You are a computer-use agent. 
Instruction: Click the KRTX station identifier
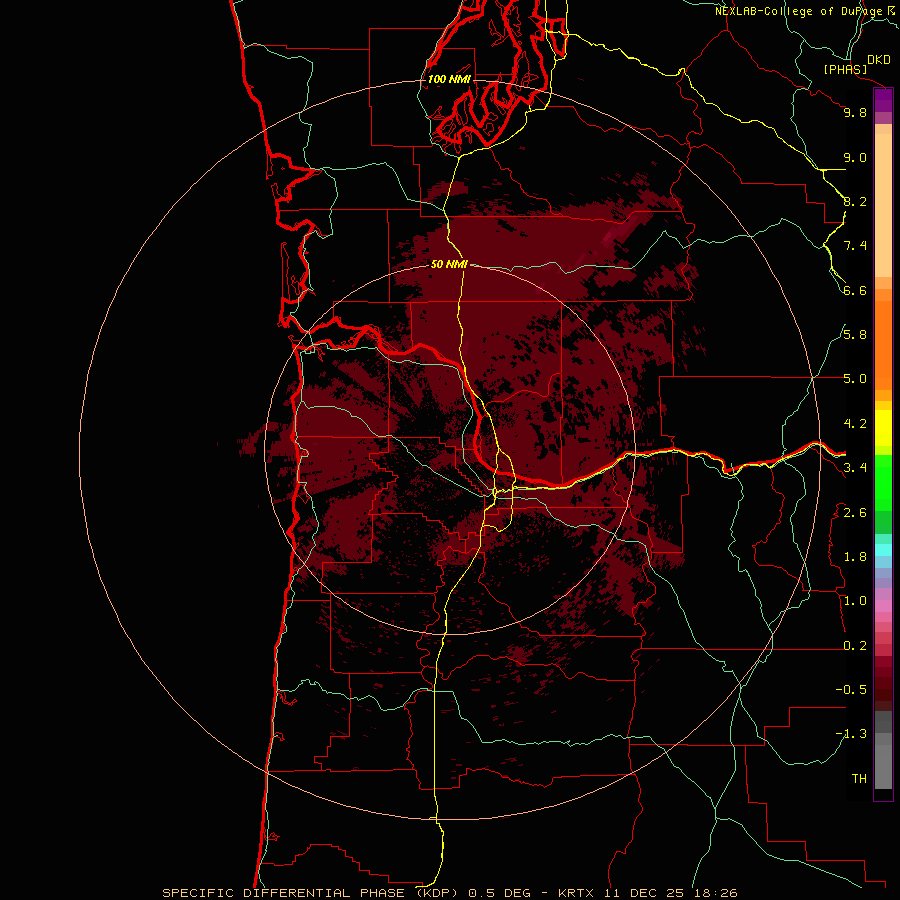pos(577,893)
